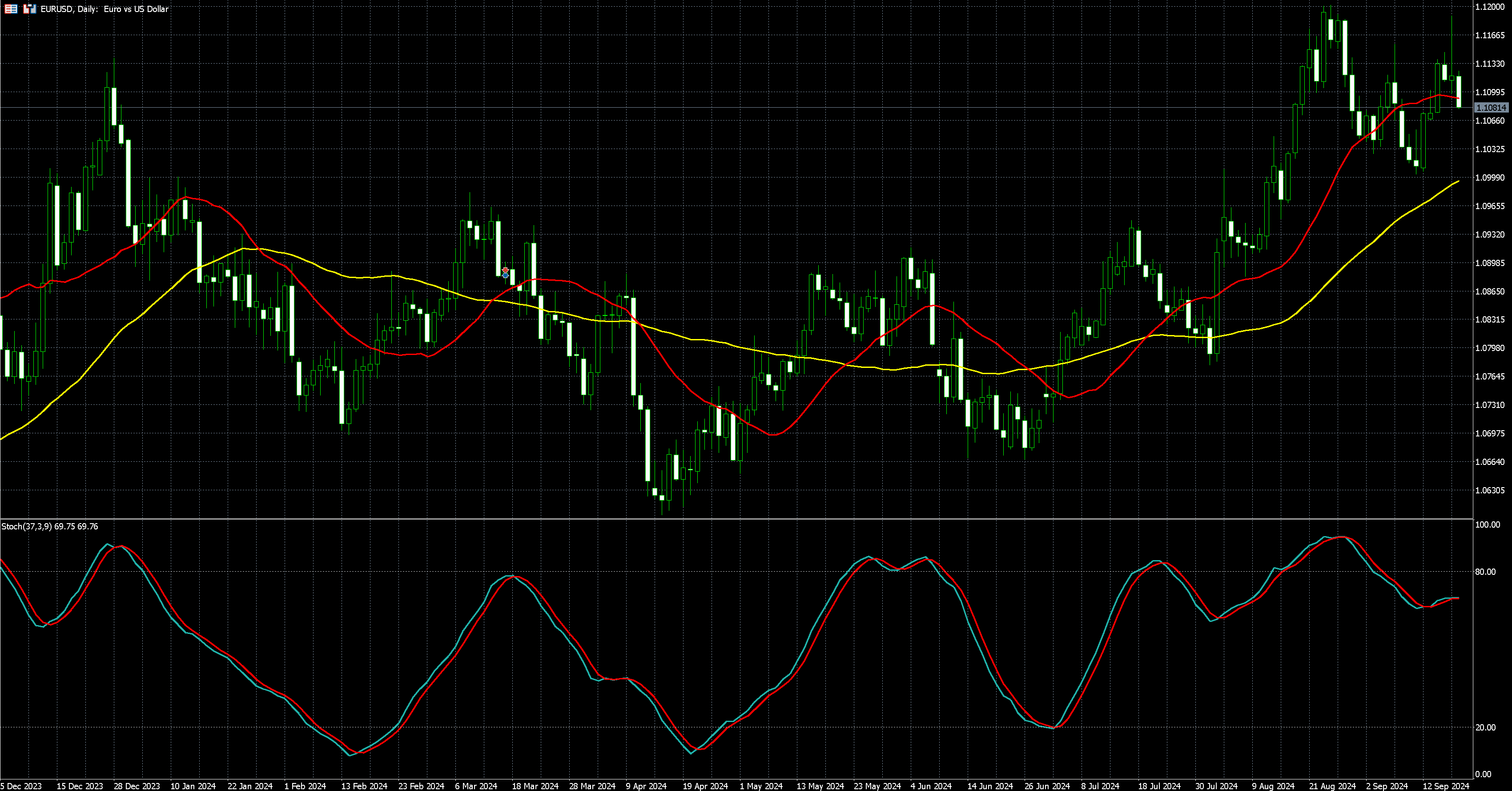Click the 28 Dec 2023 date label
Image resolution: width=1512 pixels, height=791 pixels.
tap(136, 786)
